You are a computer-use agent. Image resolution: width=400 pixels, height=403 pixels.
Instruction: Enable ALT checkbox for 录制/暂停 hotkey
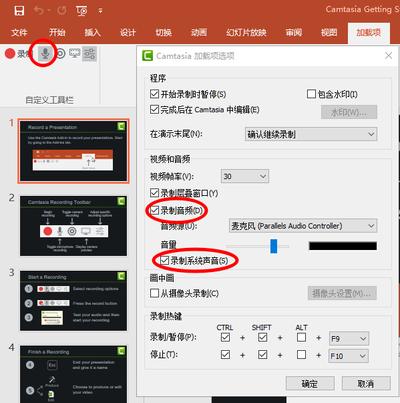(301, 337)
